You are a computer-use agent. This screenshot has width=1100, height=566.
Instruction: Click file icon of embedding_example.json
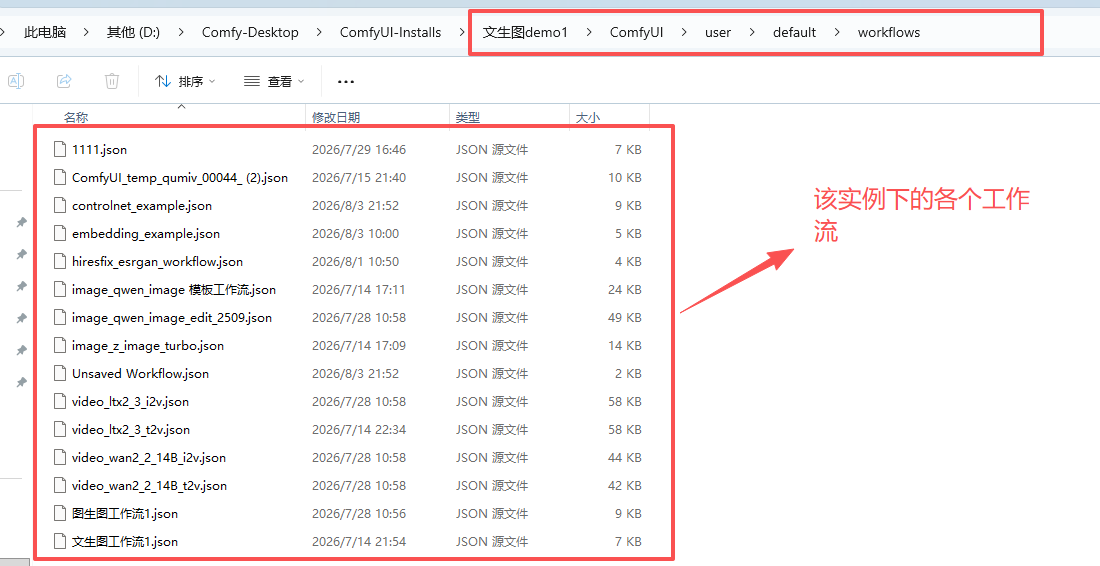pos(60,234)
